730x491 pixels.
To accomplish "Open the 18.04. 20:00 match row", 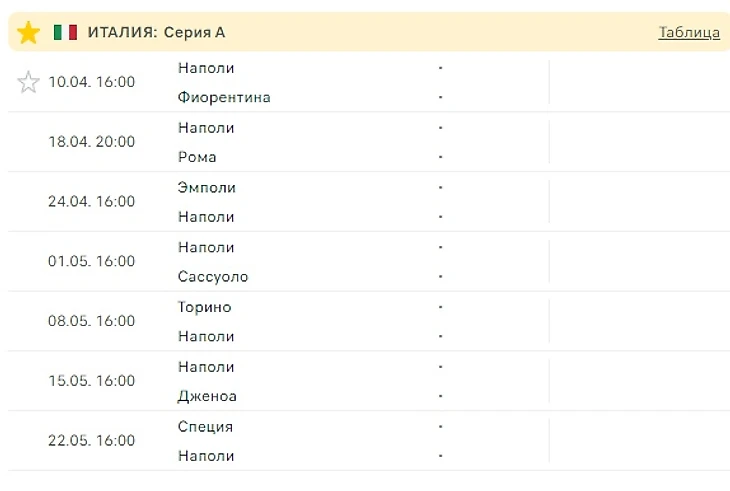I will pyautogui.click(x=369, y=142).
